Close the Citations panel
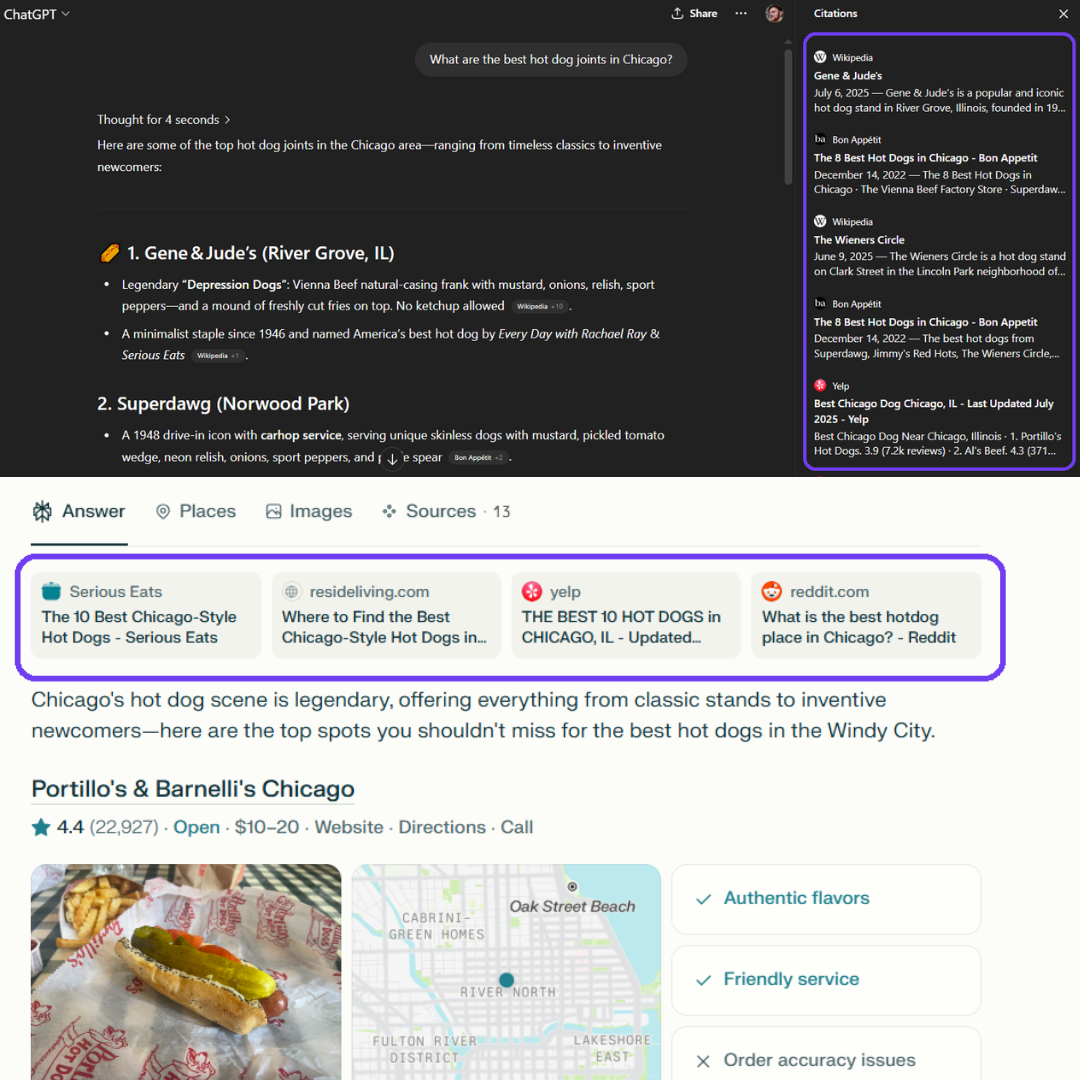The width and height of the screenshot is (1080, 1080). coord(1063,14)
